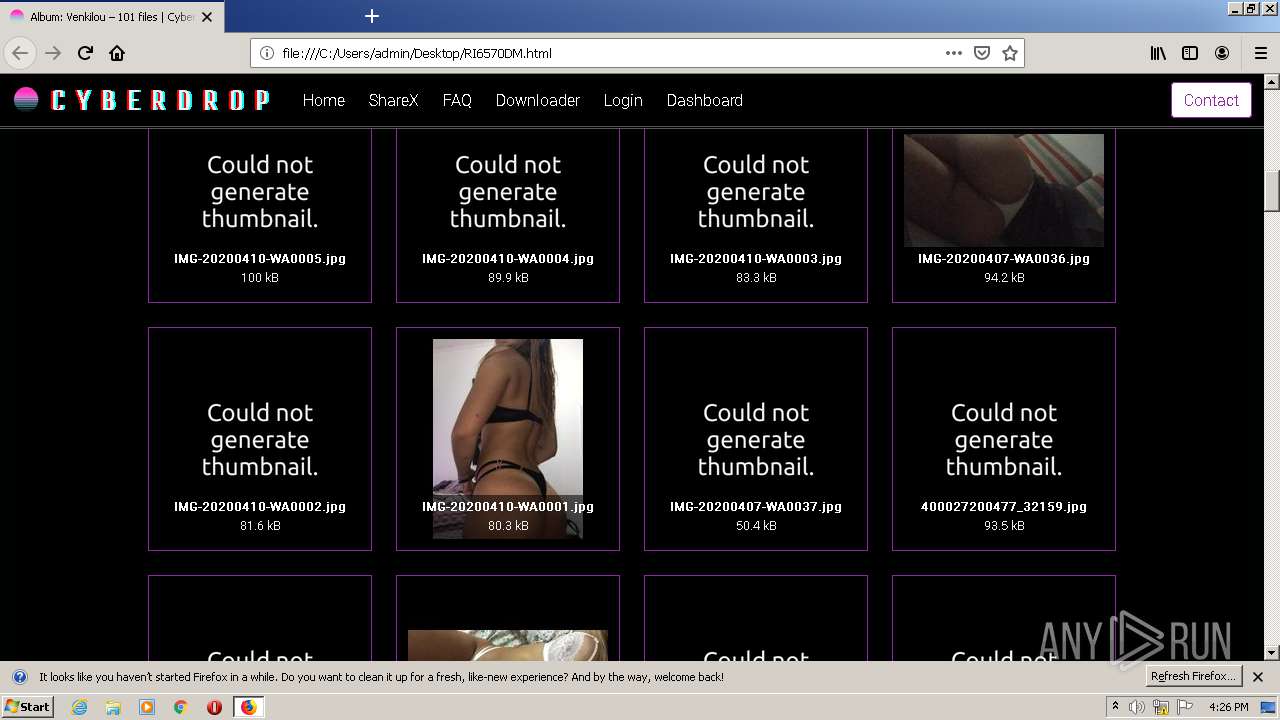Open IMG-20200410-WA0003.jpg file link
The image size is (1280, 720).
pyautogui.click(x=756, y=258)
